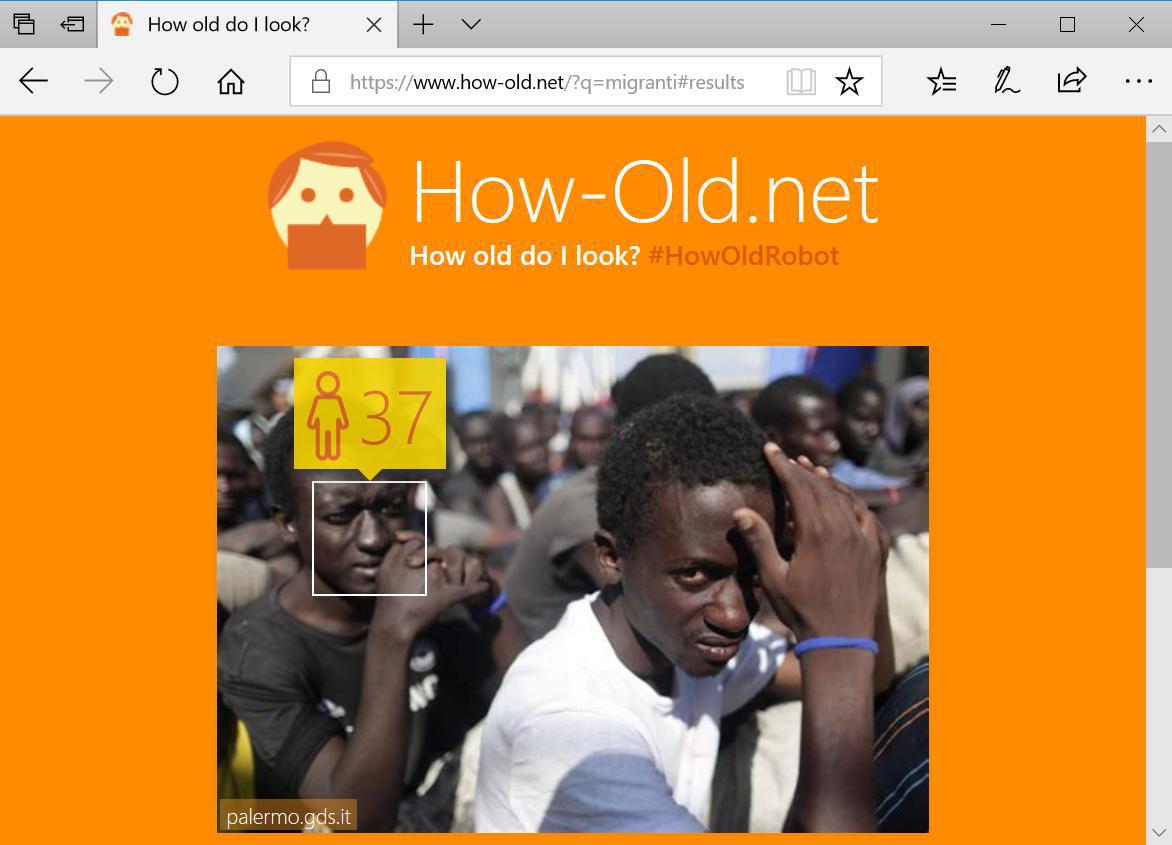1172x845 pixels.
Task: Click the vertical scrollbar down arrow
Action: [1159, 832]
